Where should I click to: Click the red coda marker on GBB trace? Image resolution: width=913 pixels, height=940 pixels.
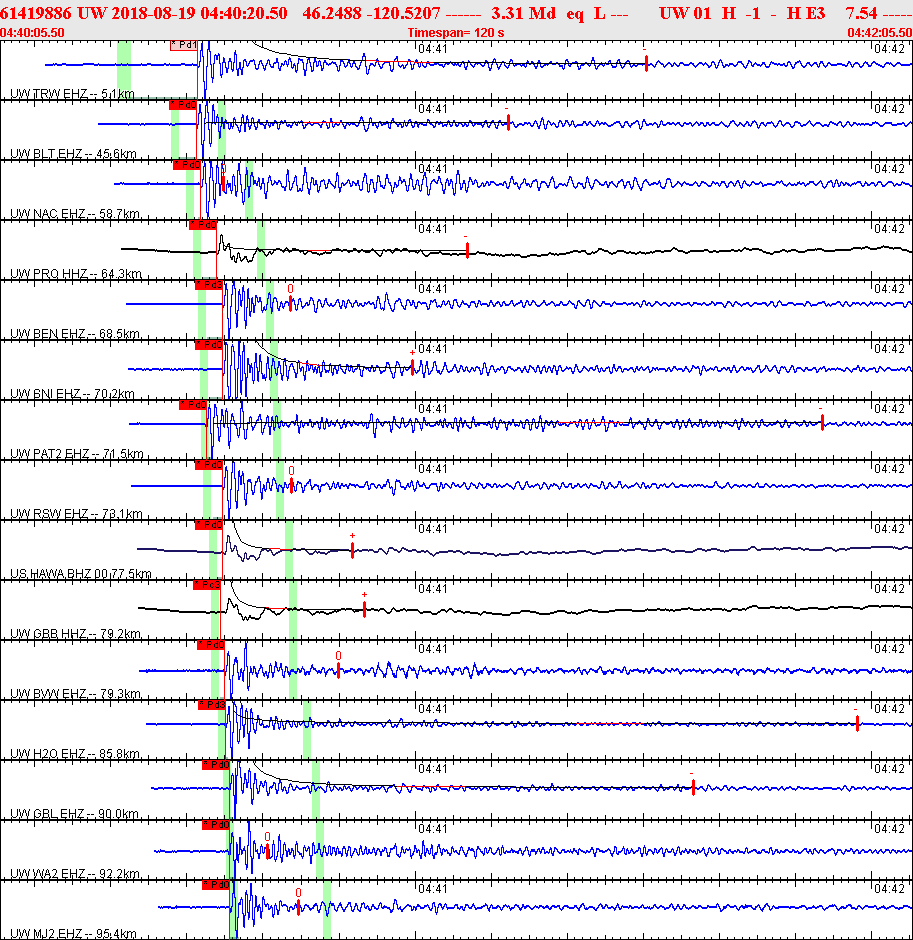pos(364,610)
